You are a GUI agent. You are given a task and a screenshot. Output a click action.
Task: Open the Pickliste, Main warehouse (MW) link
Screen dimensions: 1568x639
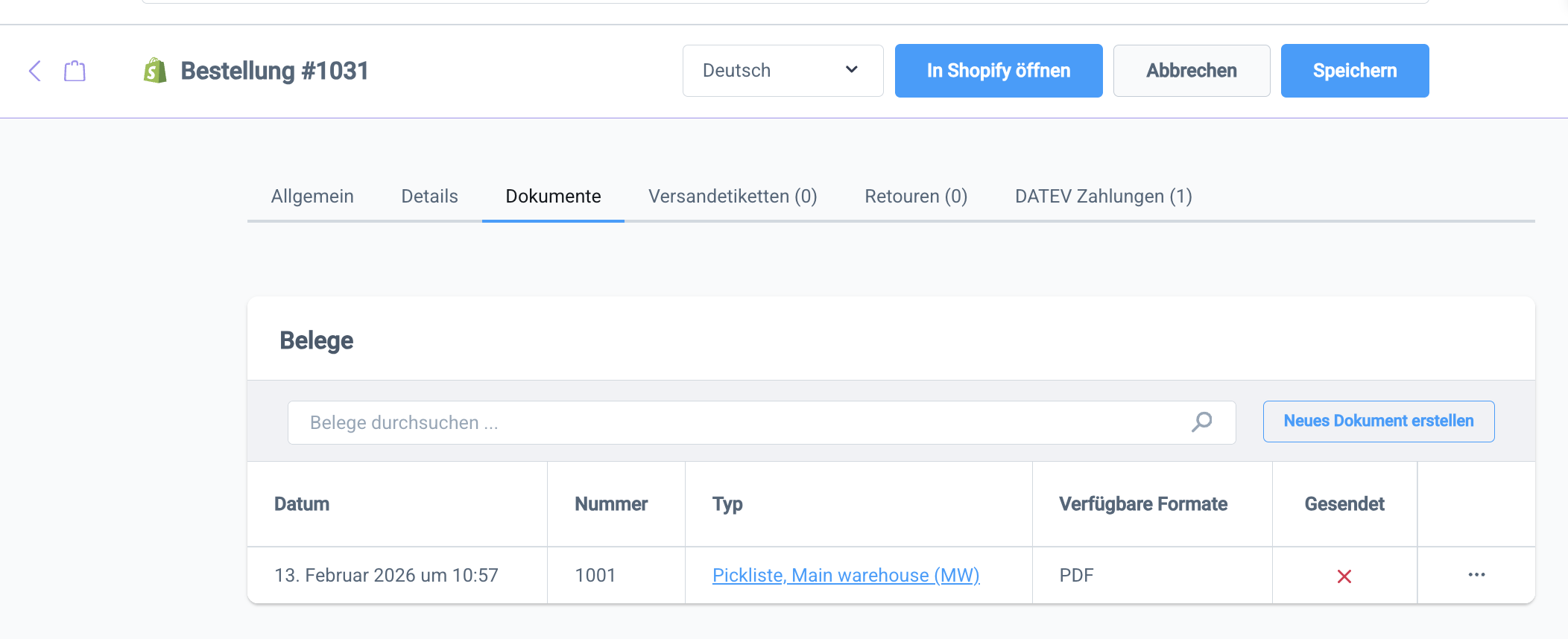(x=846, y=576)
